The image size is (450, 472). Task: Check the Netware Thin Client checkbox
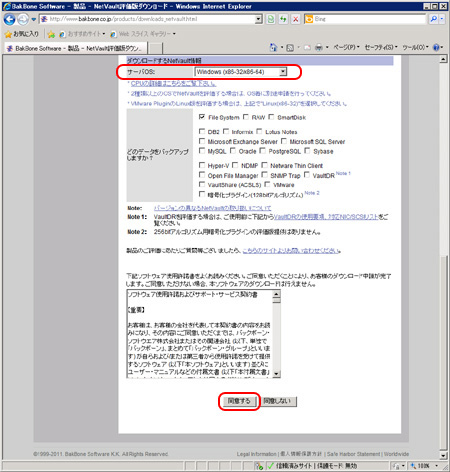click(x=264, y=165)
